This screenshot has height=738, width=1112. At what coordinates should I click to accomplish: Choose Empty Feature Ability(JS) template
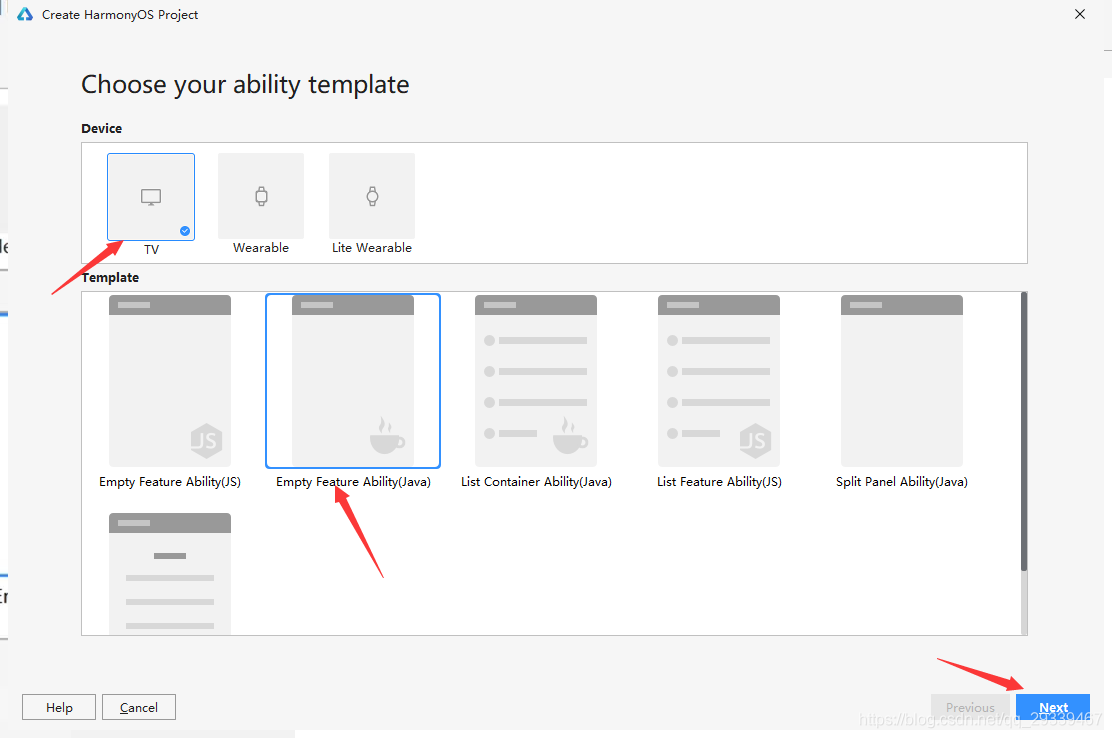click(170, 381)
